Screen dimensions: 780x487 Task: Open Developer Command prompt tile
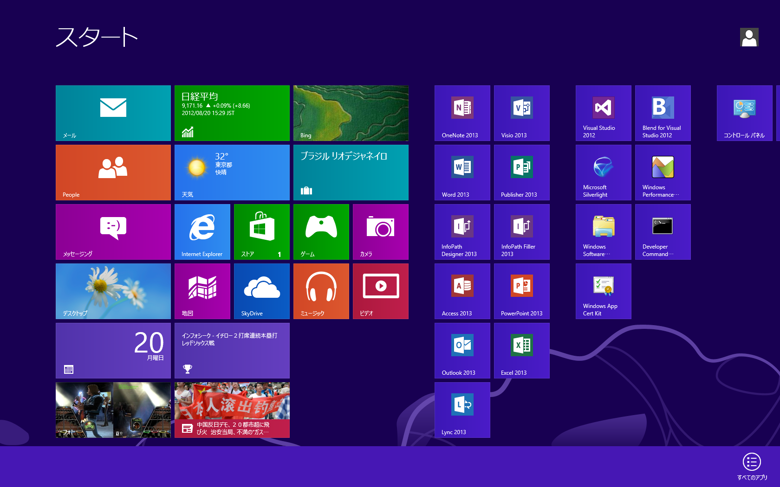click(663, 232)
